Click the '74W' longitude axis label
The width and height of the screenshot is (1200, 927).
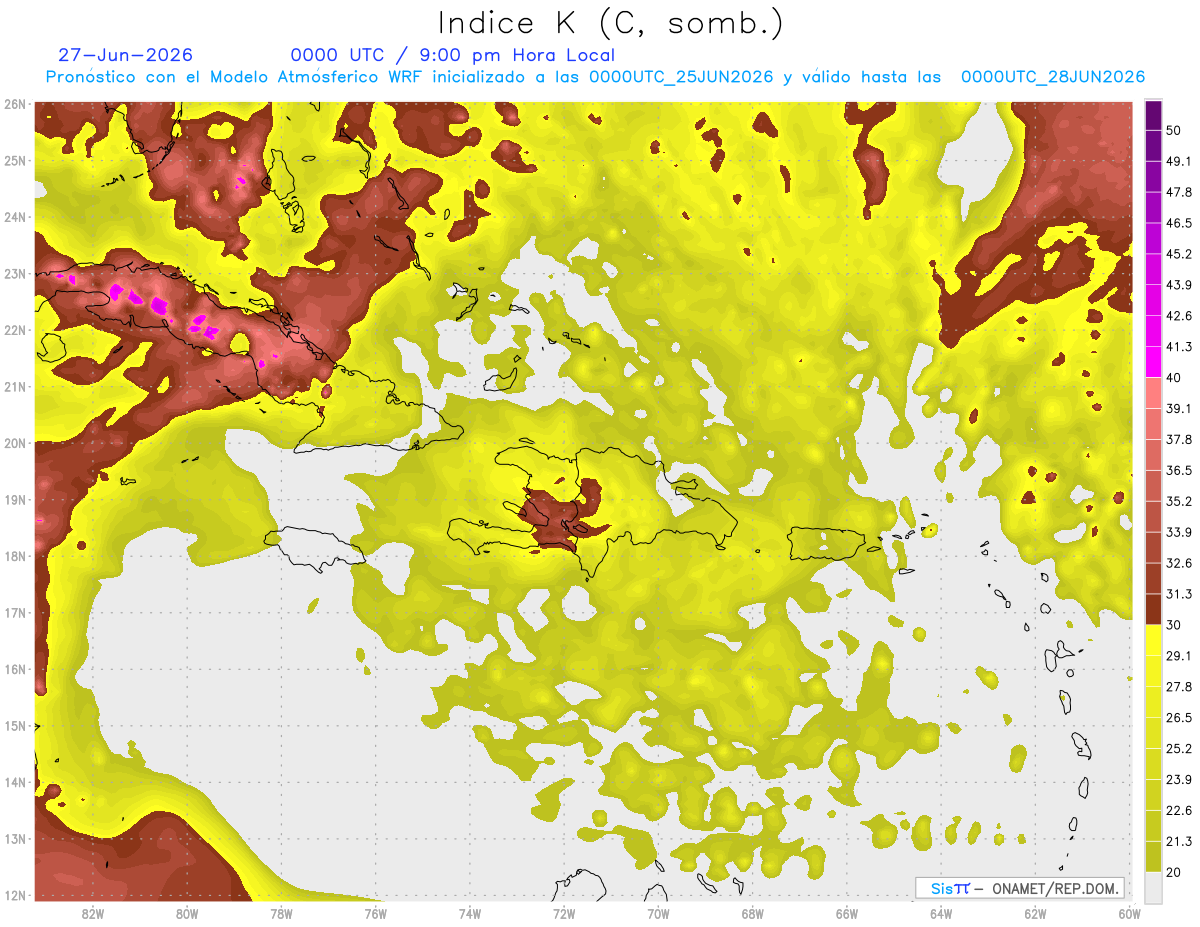click(470, 913)
